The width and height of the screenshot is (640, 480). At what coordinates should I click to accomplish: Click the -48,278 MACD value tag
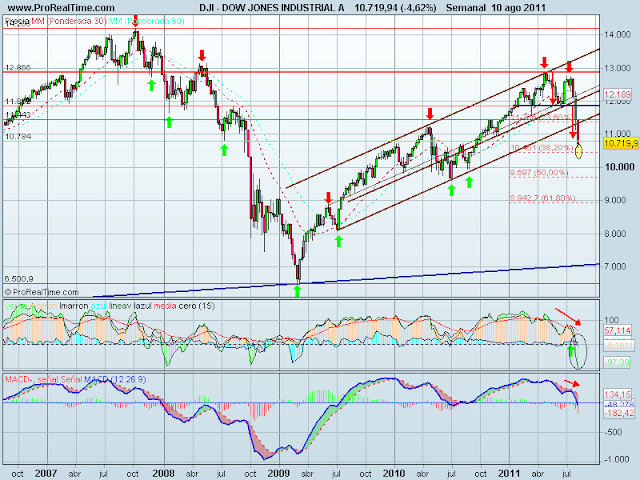coord(618,404)
